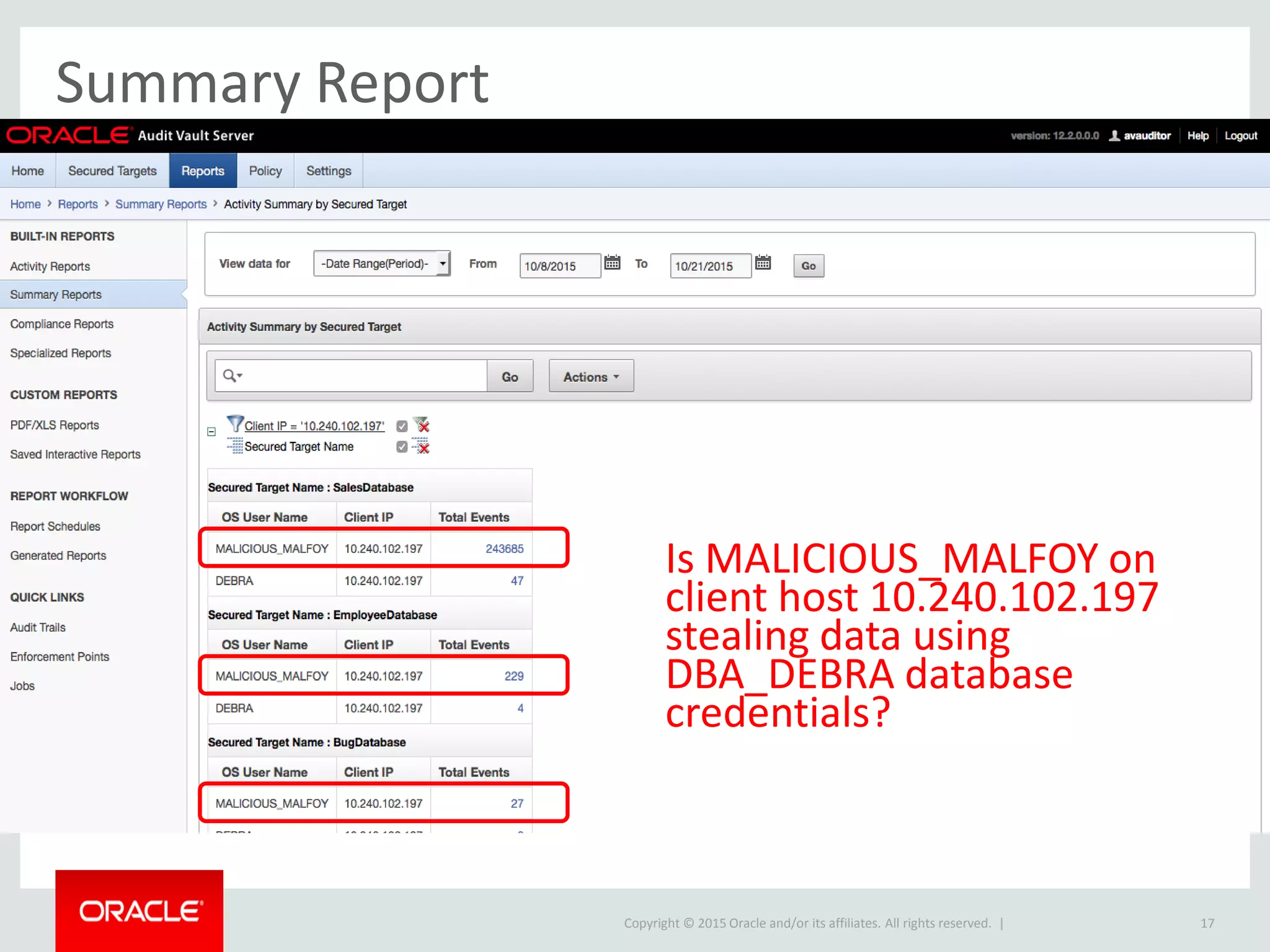
Task: Select the Reports tab
Action: tap(203, 170)
